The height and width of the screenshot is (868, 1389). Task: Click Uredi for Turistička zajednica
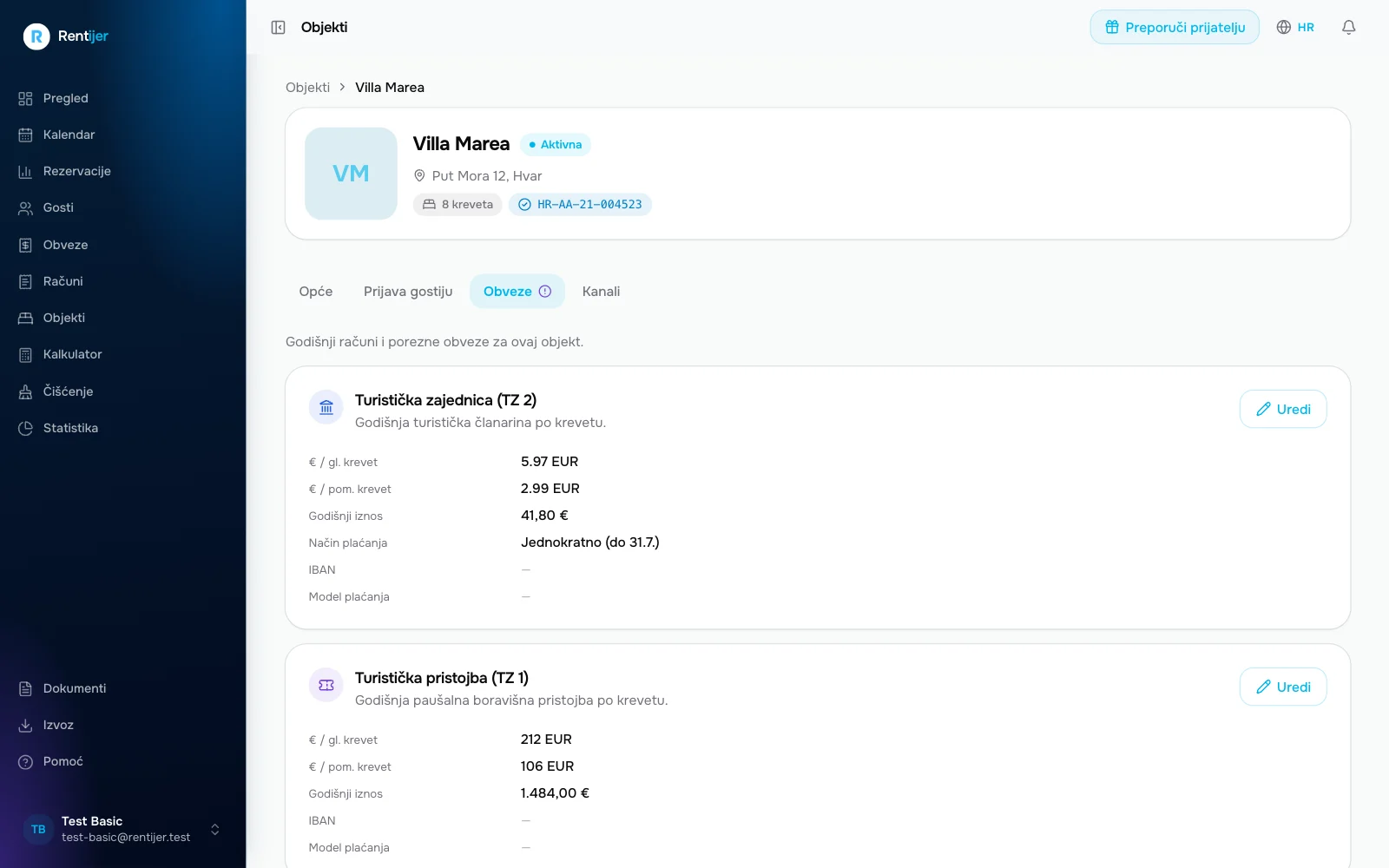pyautogui.click(x=1283, y=409)
